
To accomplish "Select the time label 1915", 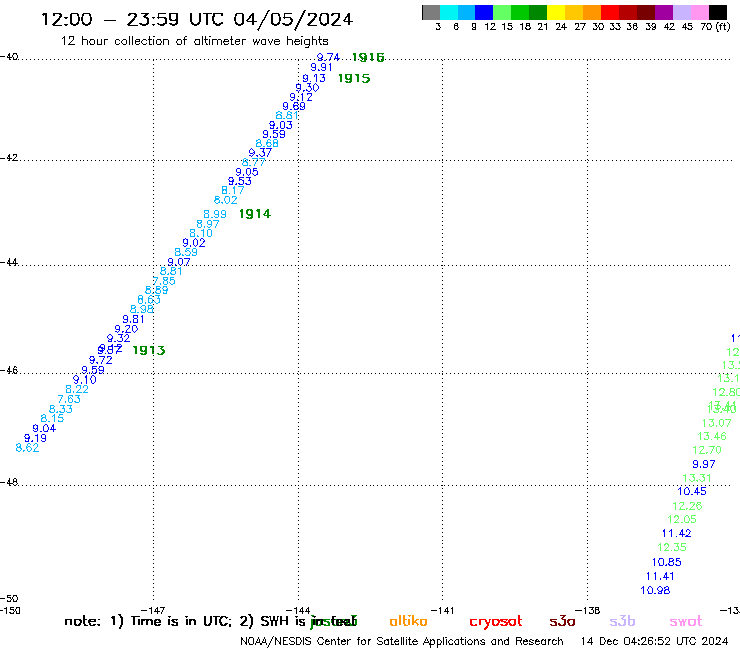I will [354, 78].
